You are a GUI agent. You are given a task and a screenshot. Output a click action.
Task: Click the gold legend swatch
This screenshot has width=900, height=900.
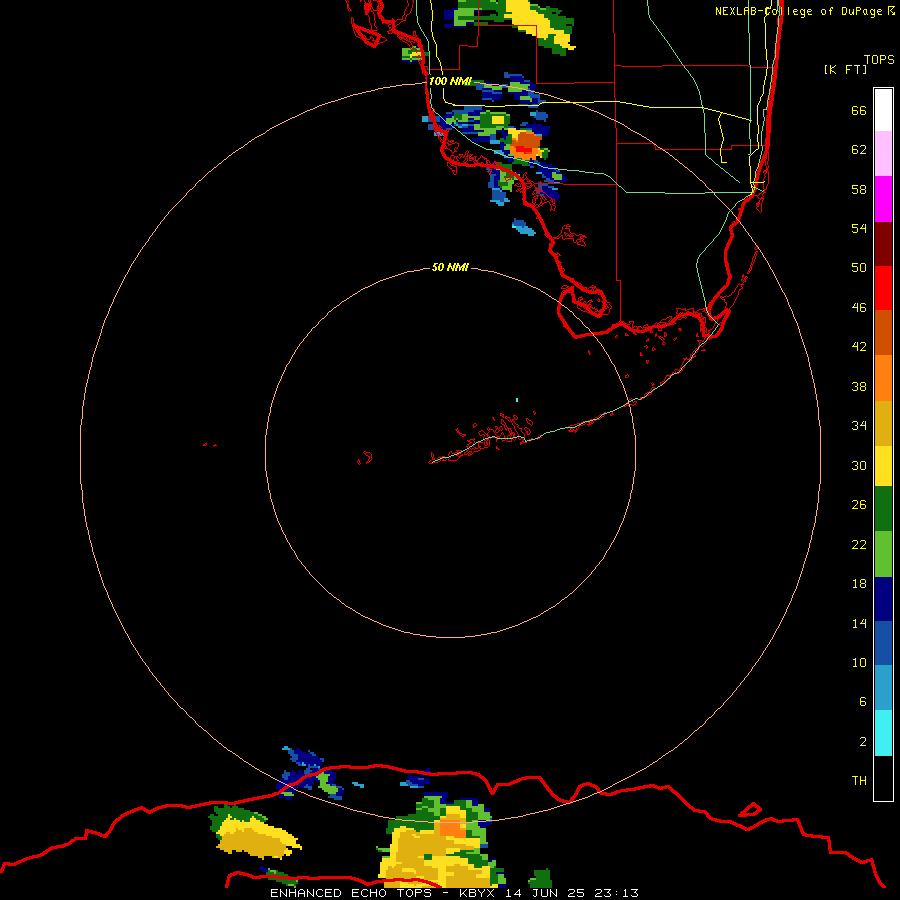pos(883,423)
